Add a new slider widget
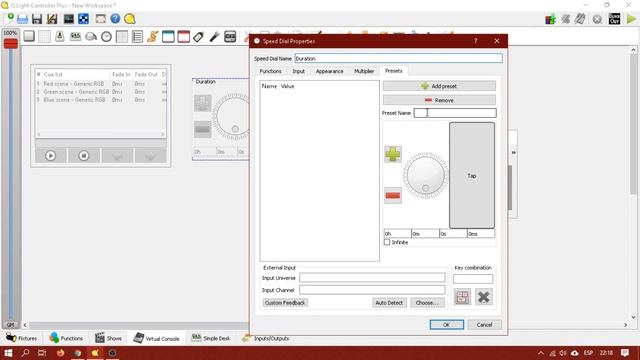Image resolution: width=640 pixels, height=360 pixels. [60, 36]
